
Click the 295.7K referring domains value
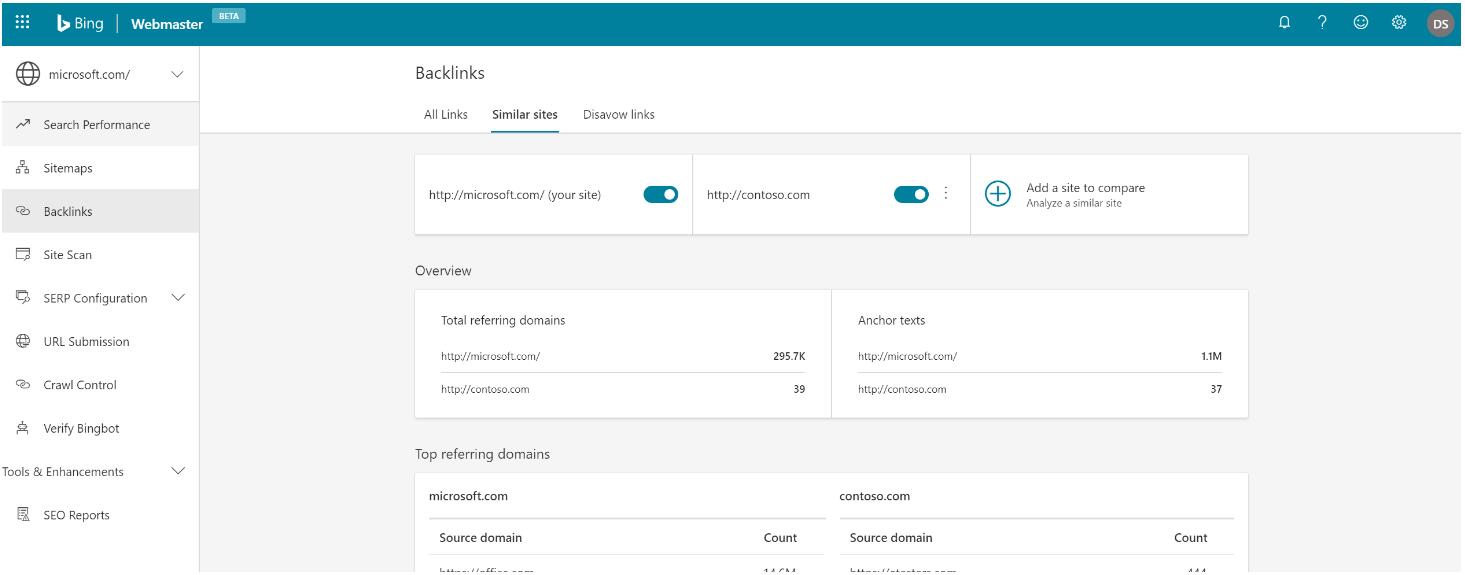click(x=789, y=356)
